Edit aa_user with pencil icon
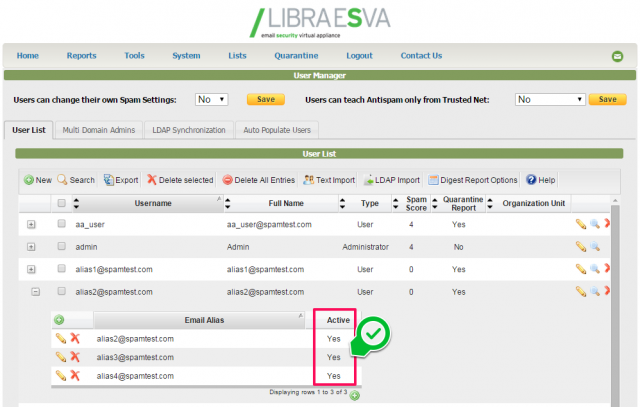Screen dimensions: 640x407 pyautogui.click(x=581, y=224)
